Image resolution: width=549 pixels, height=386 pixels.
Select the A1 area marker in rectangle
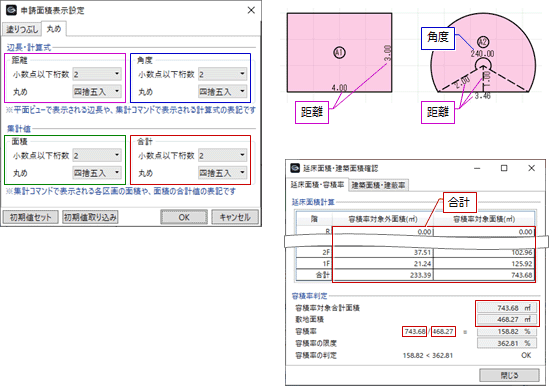pos(339,53)
